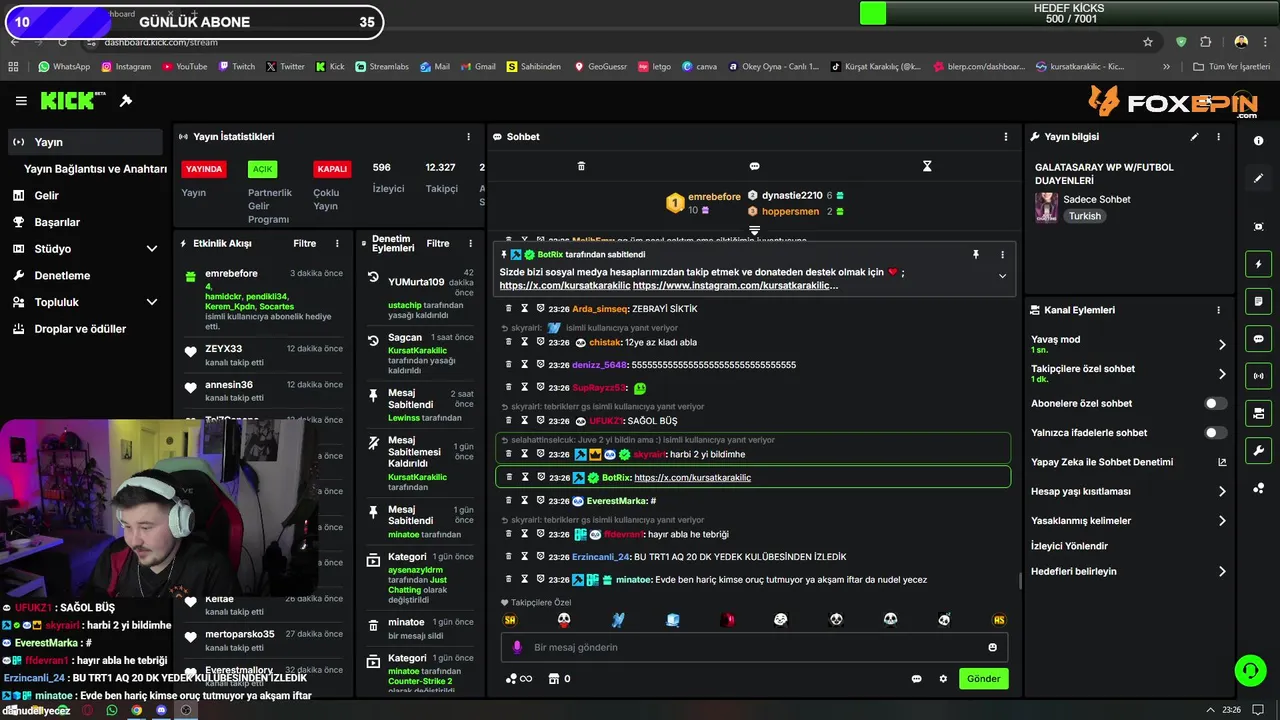Screen dimensions: 1280x720
Task: Click the Turkish language tag
Action: [x=1084, y=216]
